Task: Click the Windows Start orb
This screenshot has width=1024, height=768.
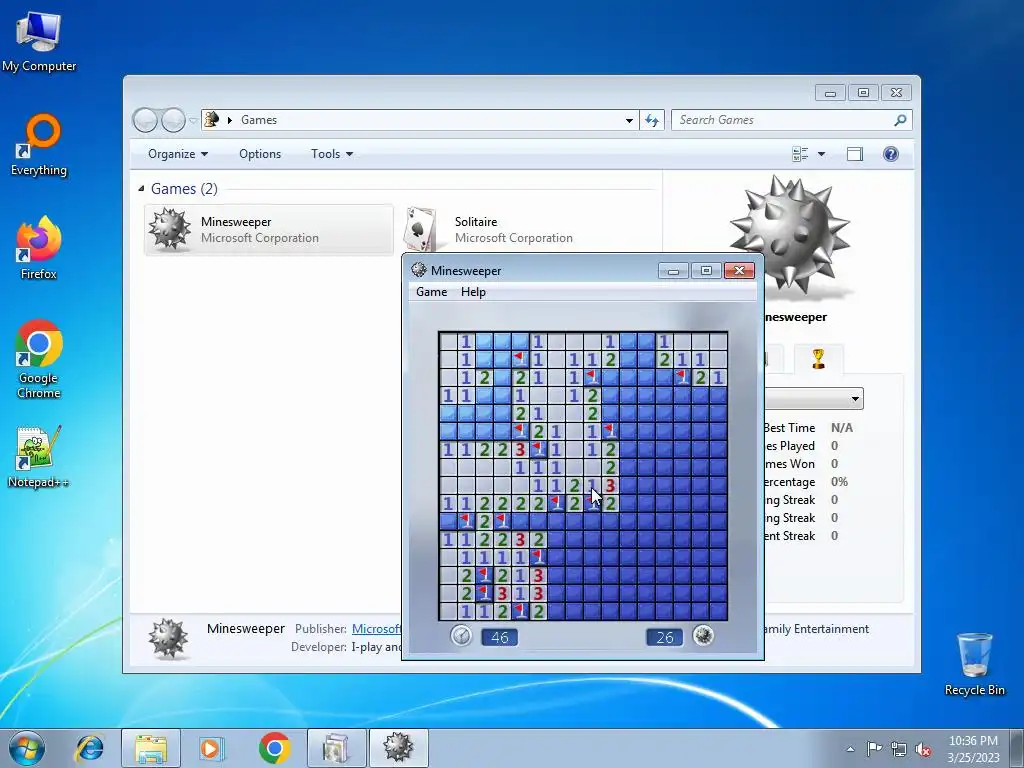Action: pos(26,748)
